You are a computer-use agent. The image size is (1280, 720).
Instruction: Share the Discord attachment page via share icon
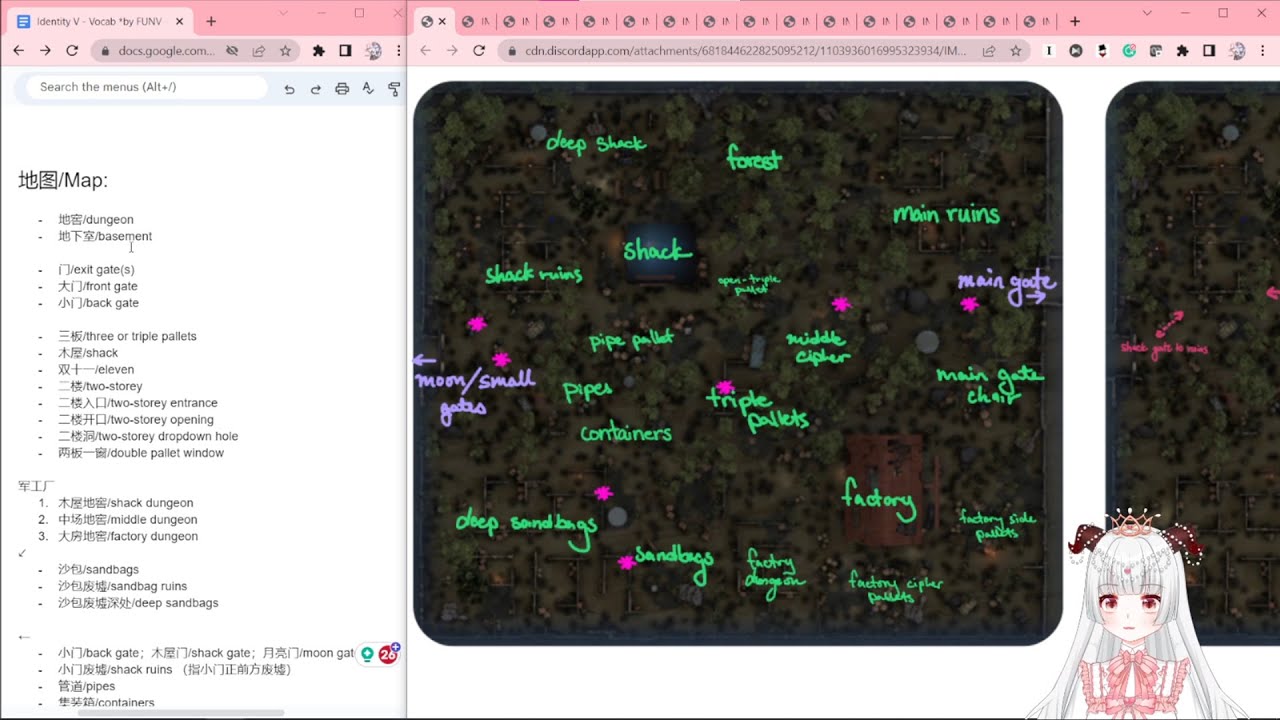[x=988, y=50]
